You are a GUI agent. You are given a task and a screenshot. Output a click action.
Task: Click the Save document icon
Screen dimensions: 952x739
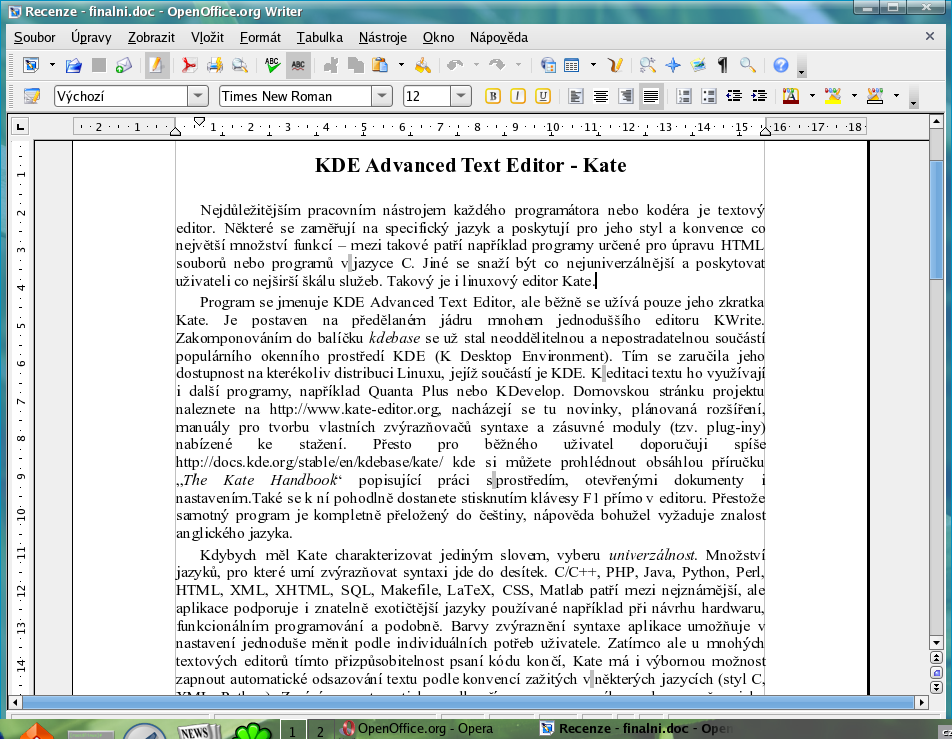coord(98,65)
